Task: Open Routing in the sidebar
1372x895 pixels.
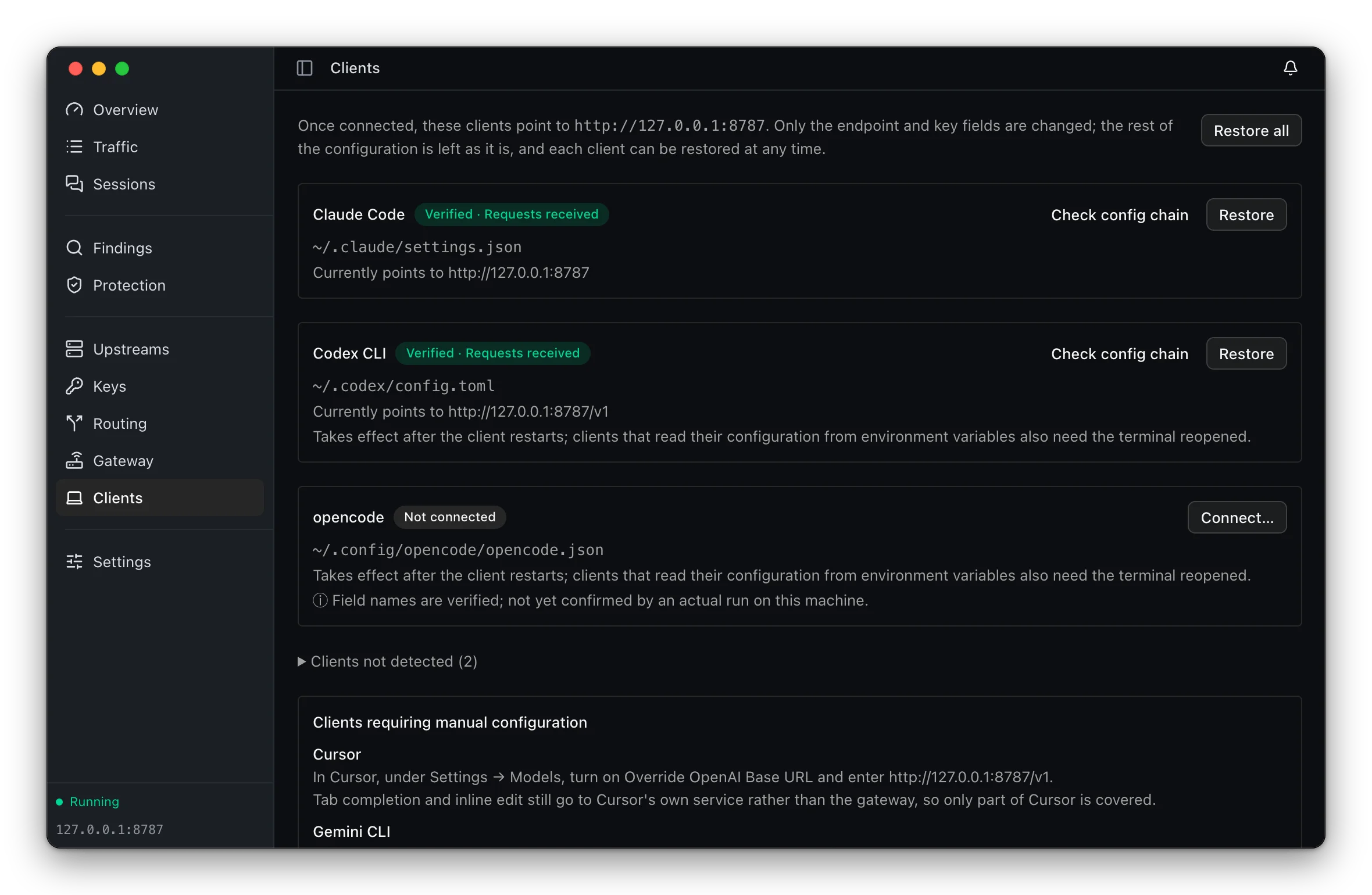Action: (160, 424)
